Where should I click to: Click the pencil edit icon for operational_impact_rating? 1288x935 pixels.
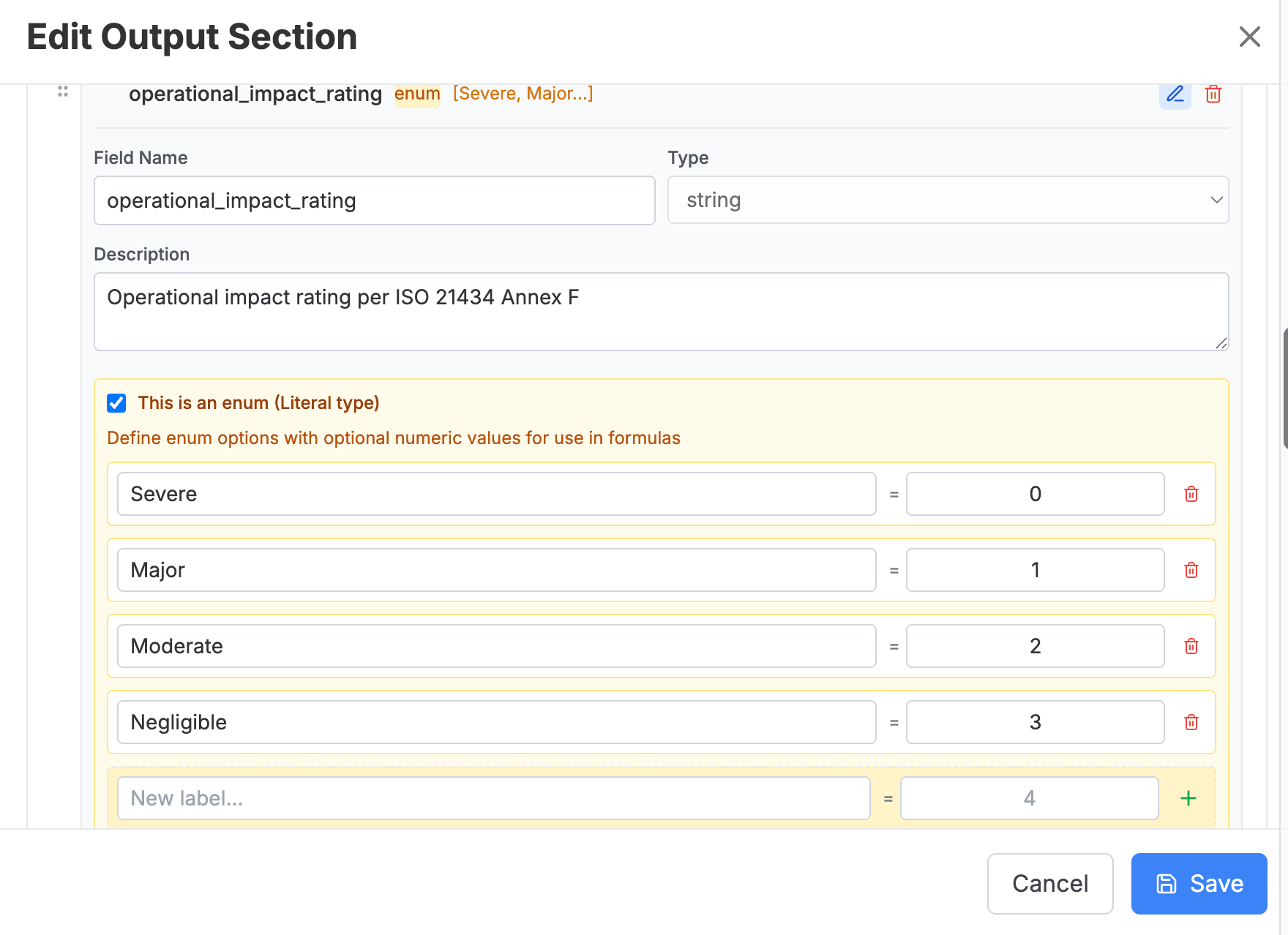(x=1175, y=94)
